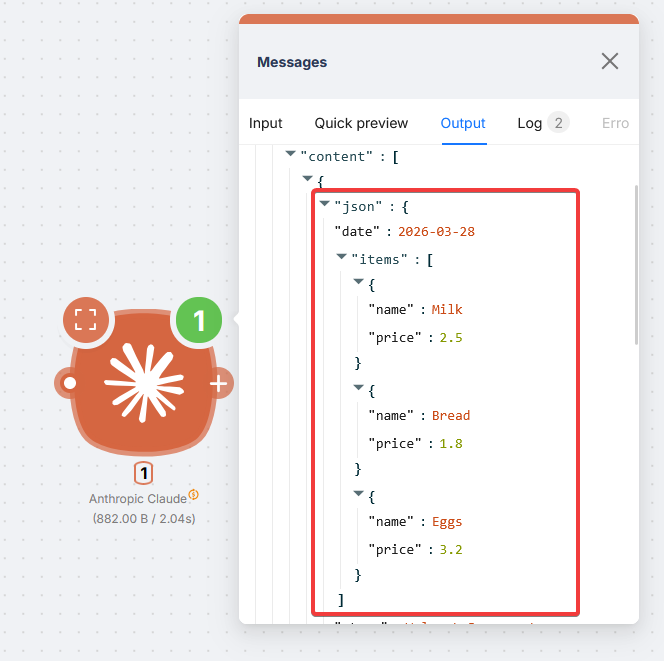Click the module's left input connector dot
The height and width of the screenshot is (661, 664).
click(69, 383)
